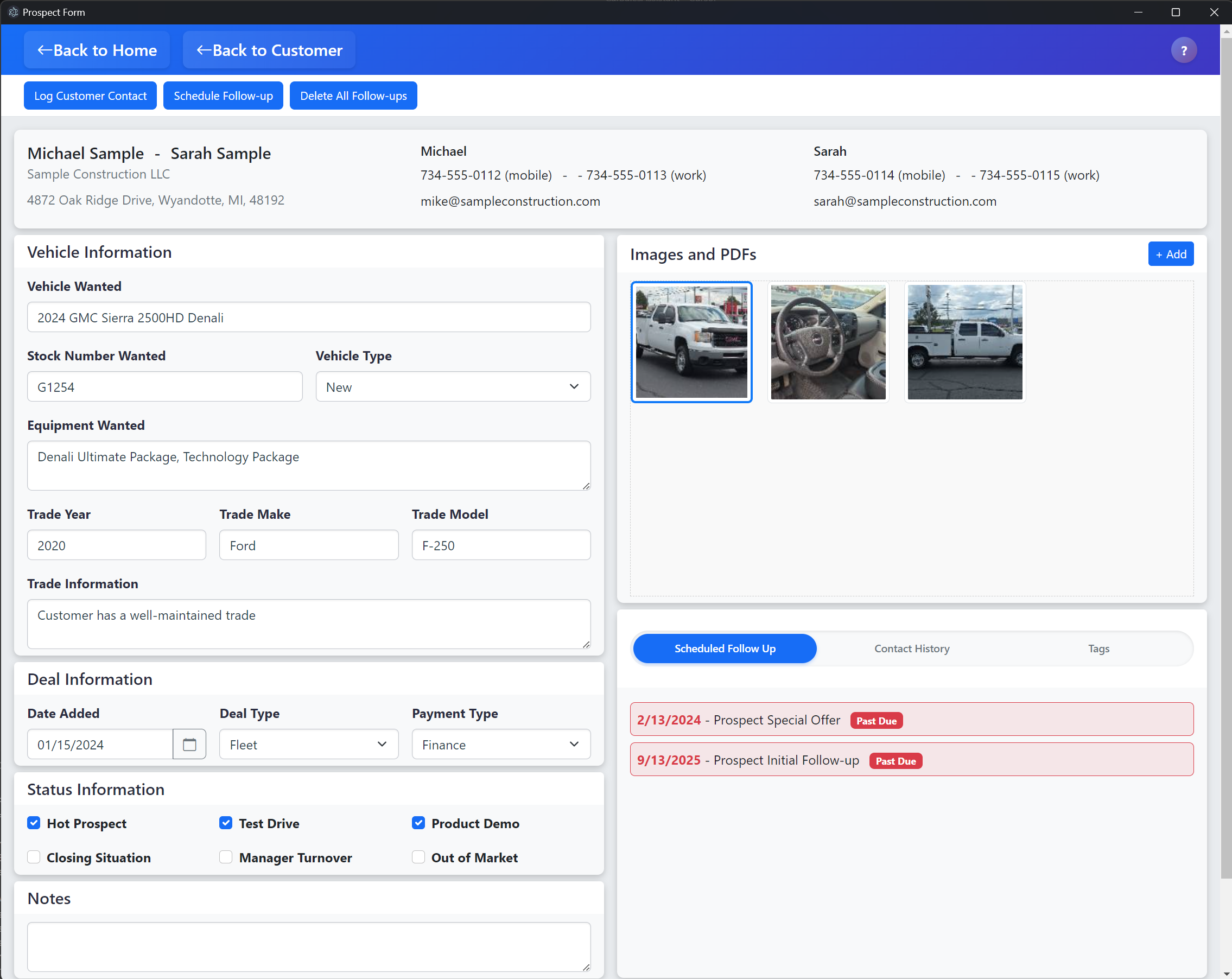Screen dimensions: 1232x979
Task: Open the Date Added calendar picker
Action: click(x=189, y=744)
